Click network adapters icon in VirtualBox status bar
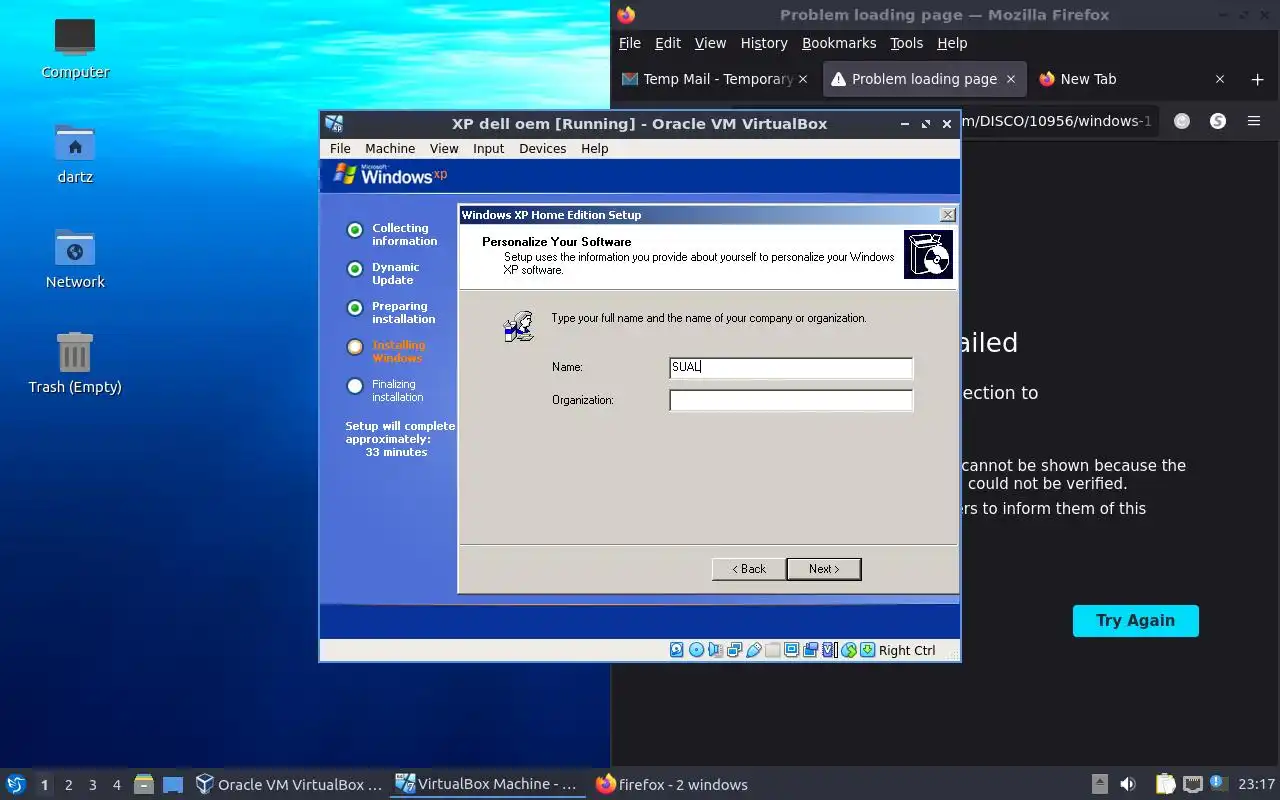1280x800 pixels. 735,650
